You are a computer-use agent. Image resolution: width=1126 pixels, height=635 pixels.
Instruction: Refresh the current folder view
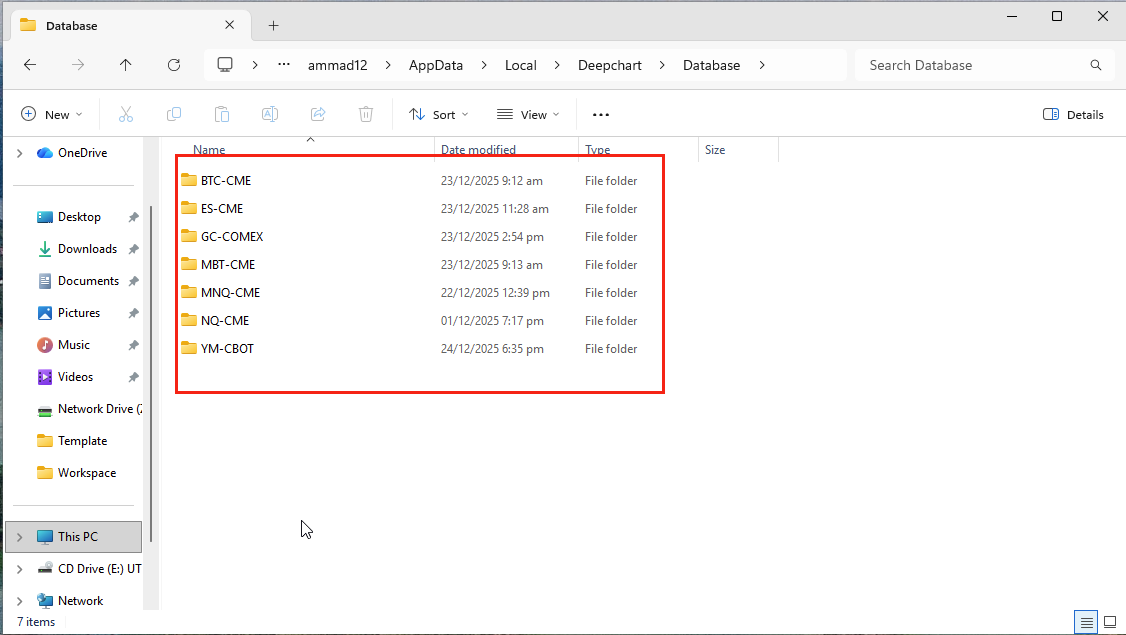click(x=174, y=65)
